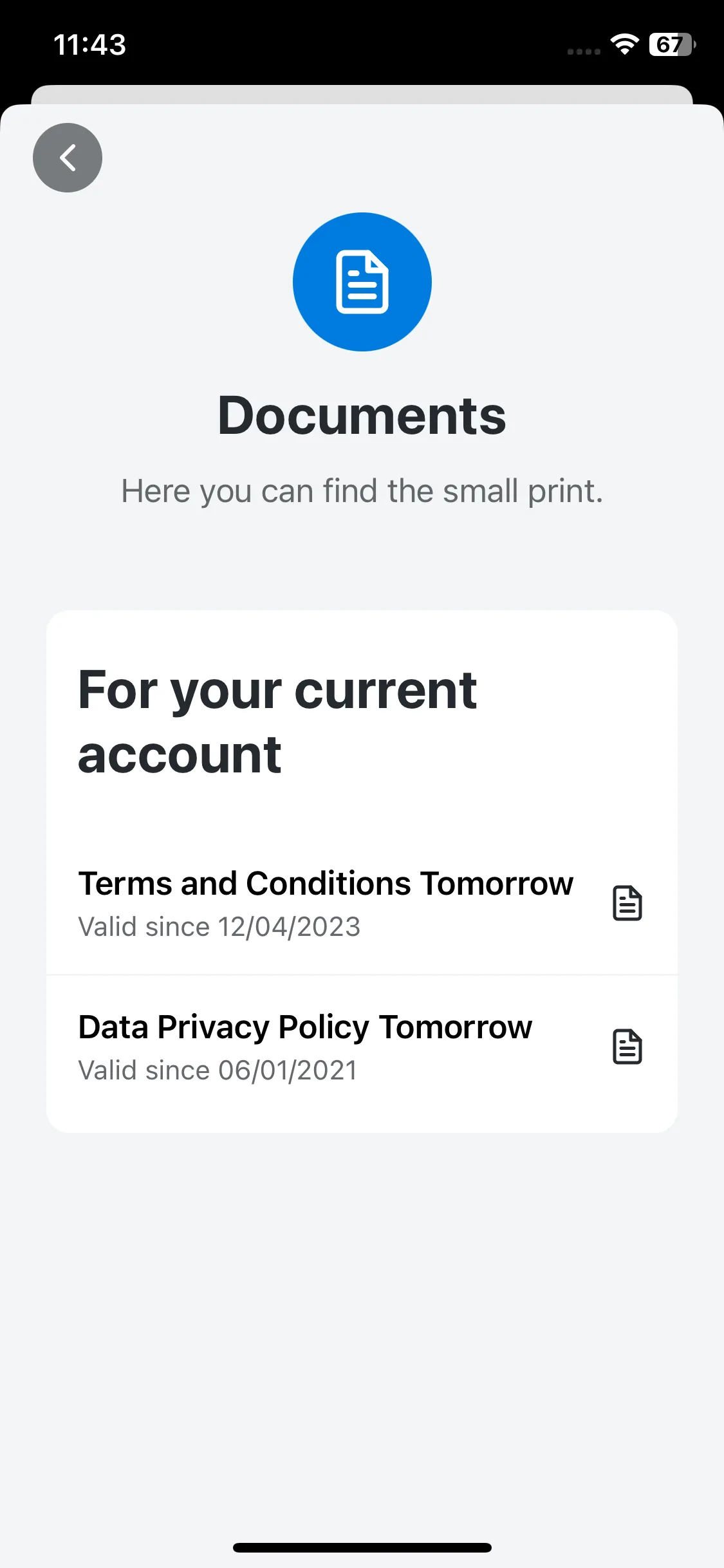Tap the Wi-Fi status icon
The width and height of the screenshot is (724, 1568).
coord(624,44)
